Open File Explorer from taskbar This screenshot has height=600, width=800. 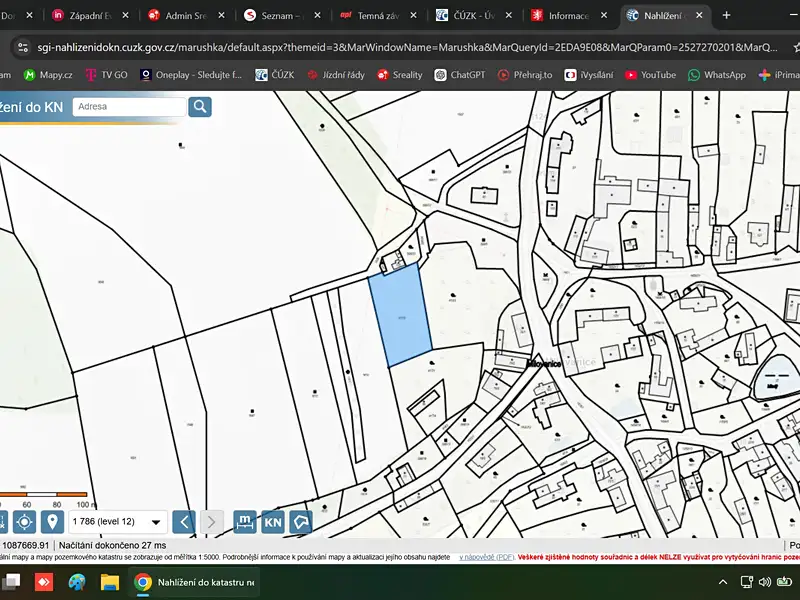tap(110, 582)
